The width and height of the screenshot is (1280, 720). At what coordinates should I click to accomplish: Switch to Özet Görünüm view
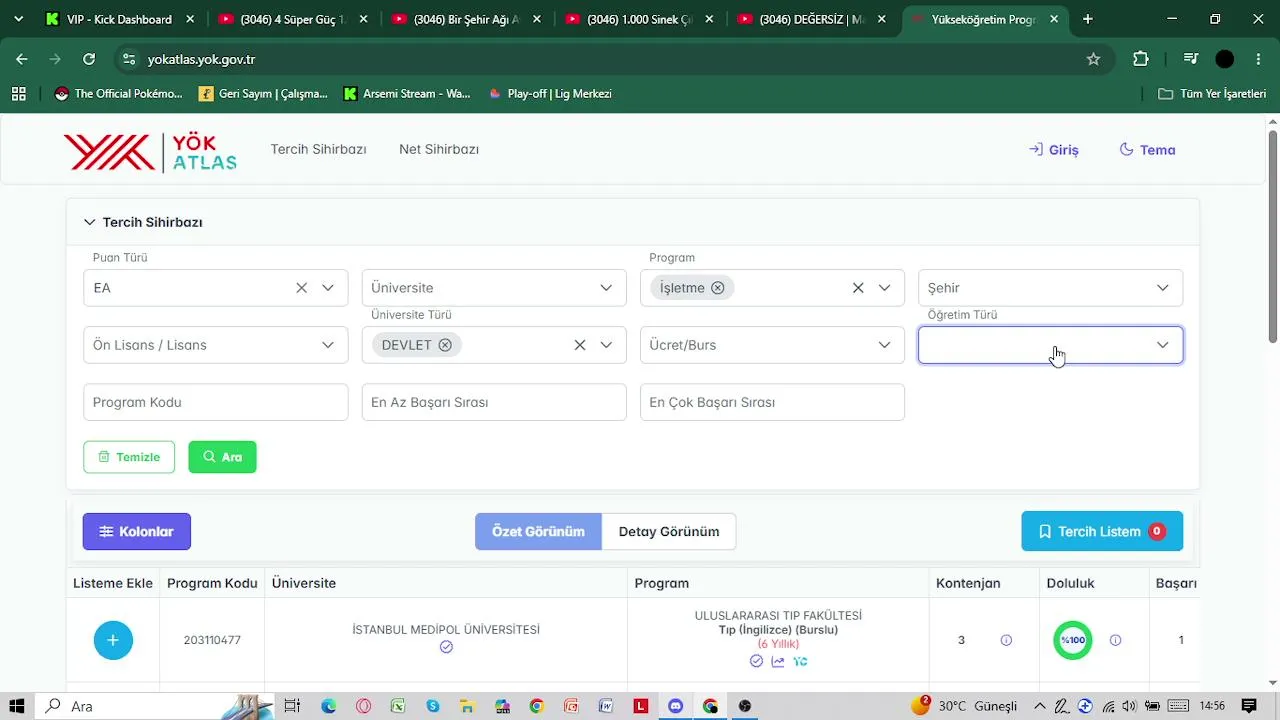(x=538, y=532)
